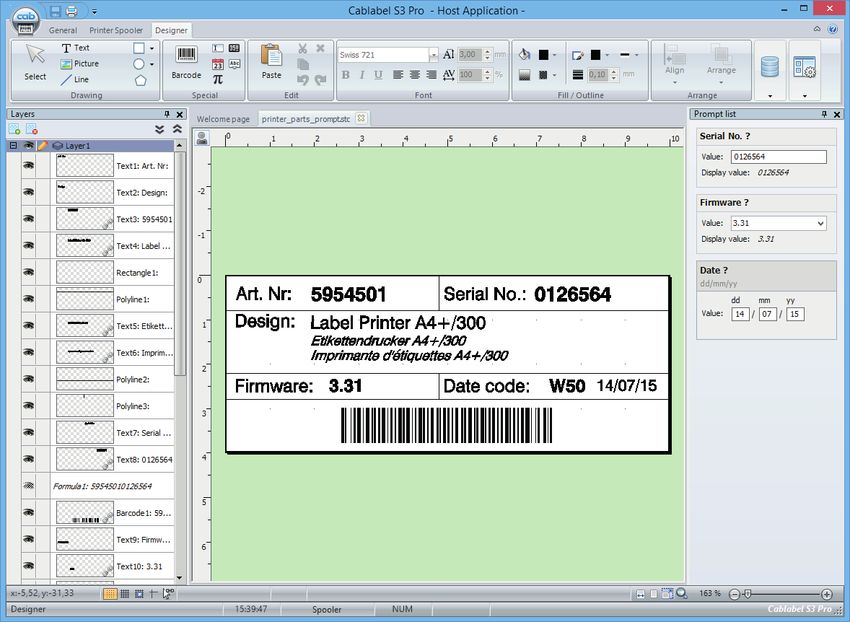Toggle visibility of Text10: 3.31
This screenshot has height=622, width=850.
pyautogui.click(x=28, y=566)
